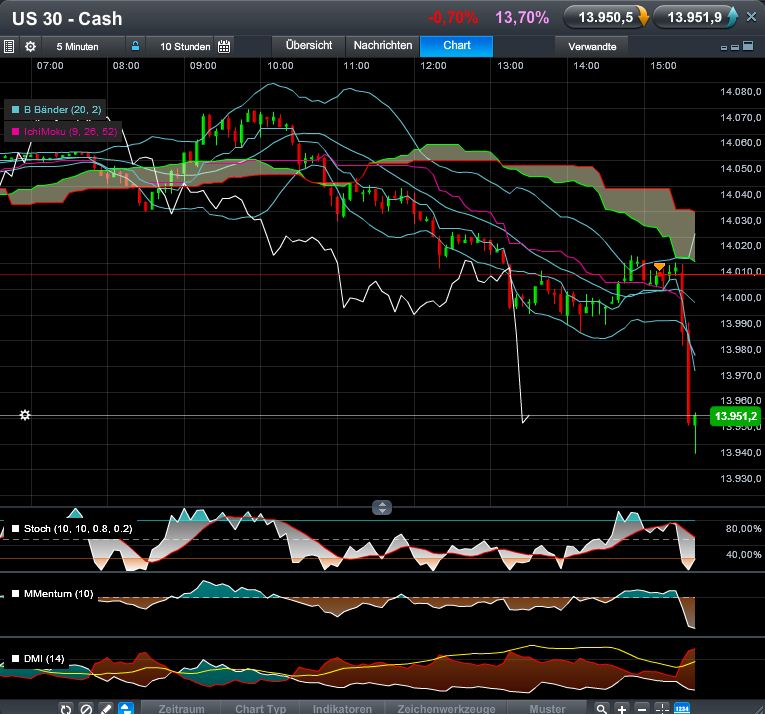
Task: Click the MMentum (10) label
Action: [59, 593]
